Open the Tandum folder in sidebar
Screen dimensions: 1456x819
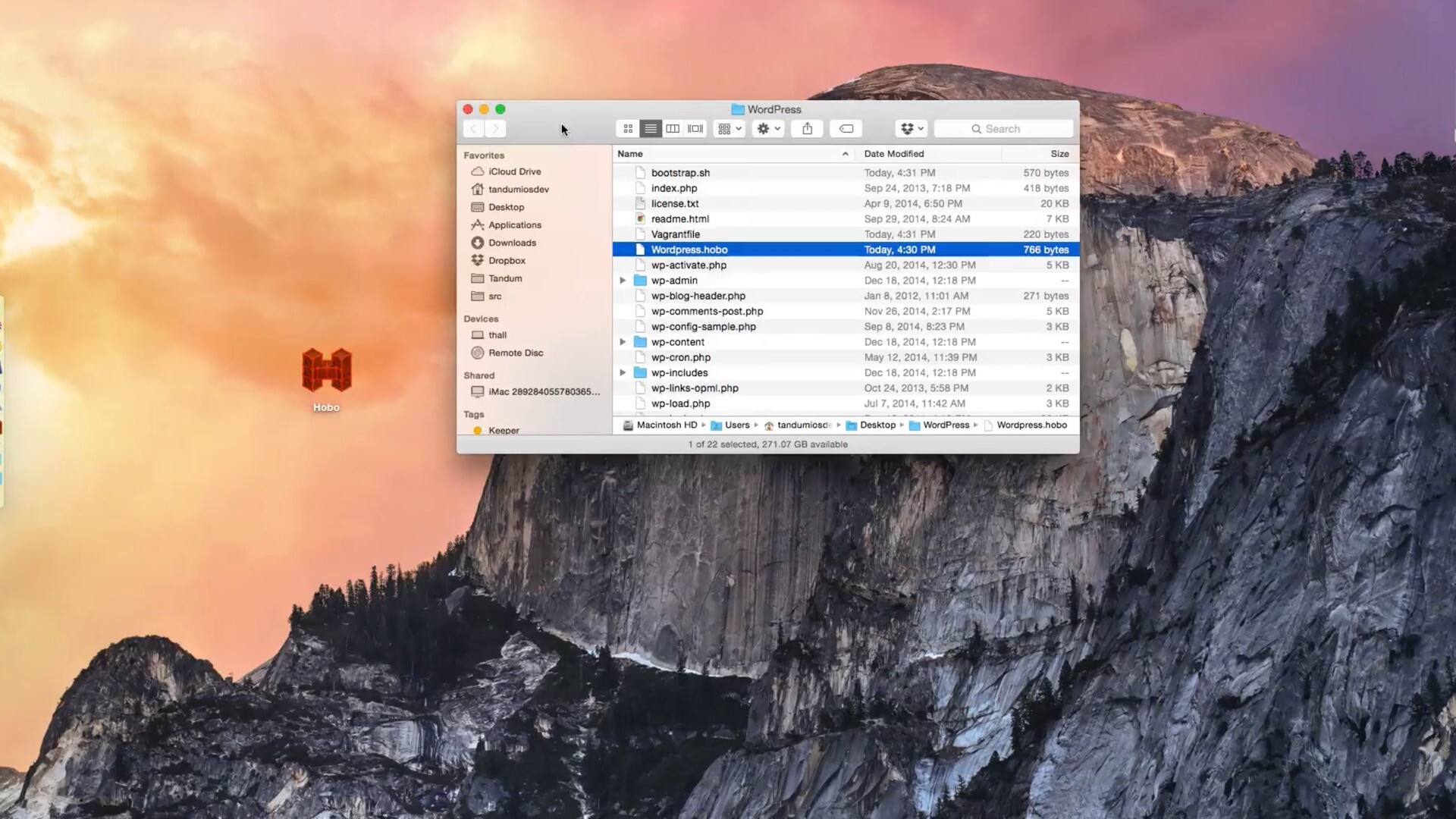(x=497, y=278)
